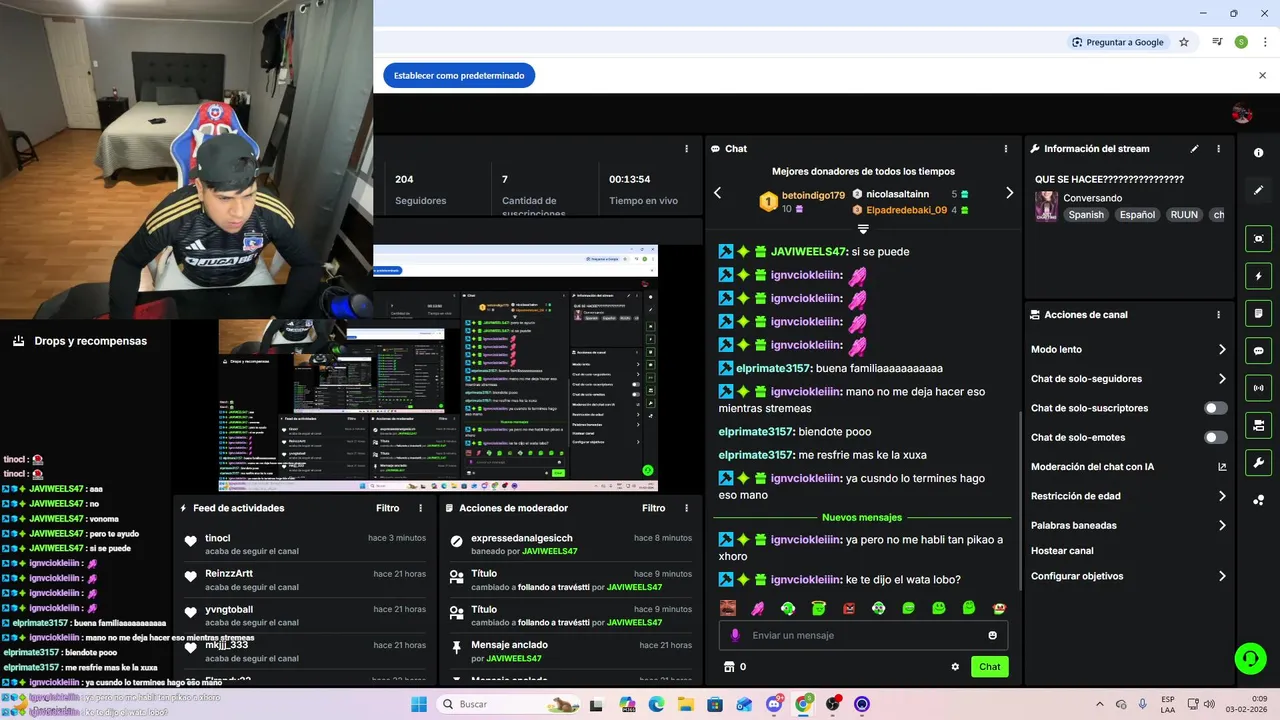
Task: Click the pencil icon in the right sidebar
Action: [1258, 190]
